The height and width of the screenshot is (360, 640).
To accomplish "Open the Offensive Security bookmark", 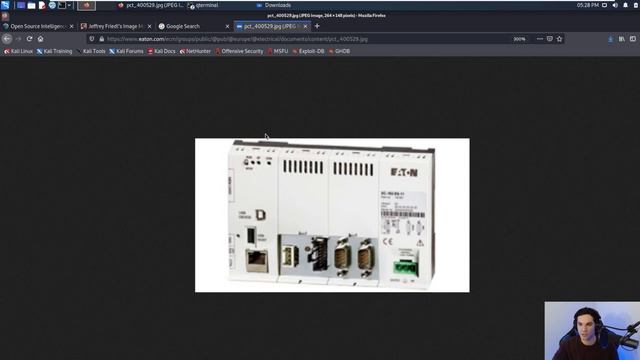I will [x=239, y=51].
